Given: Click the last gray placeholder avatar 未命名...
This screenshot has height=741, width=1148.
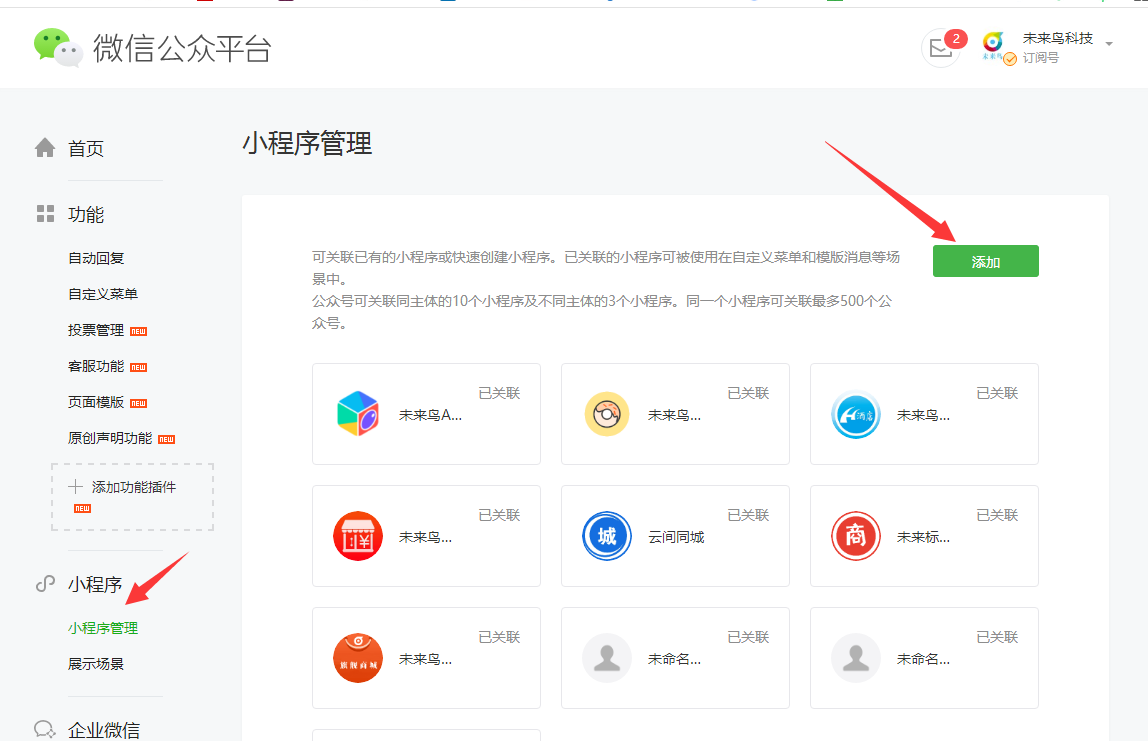Looking at the screenshot, I should (856, 658).
